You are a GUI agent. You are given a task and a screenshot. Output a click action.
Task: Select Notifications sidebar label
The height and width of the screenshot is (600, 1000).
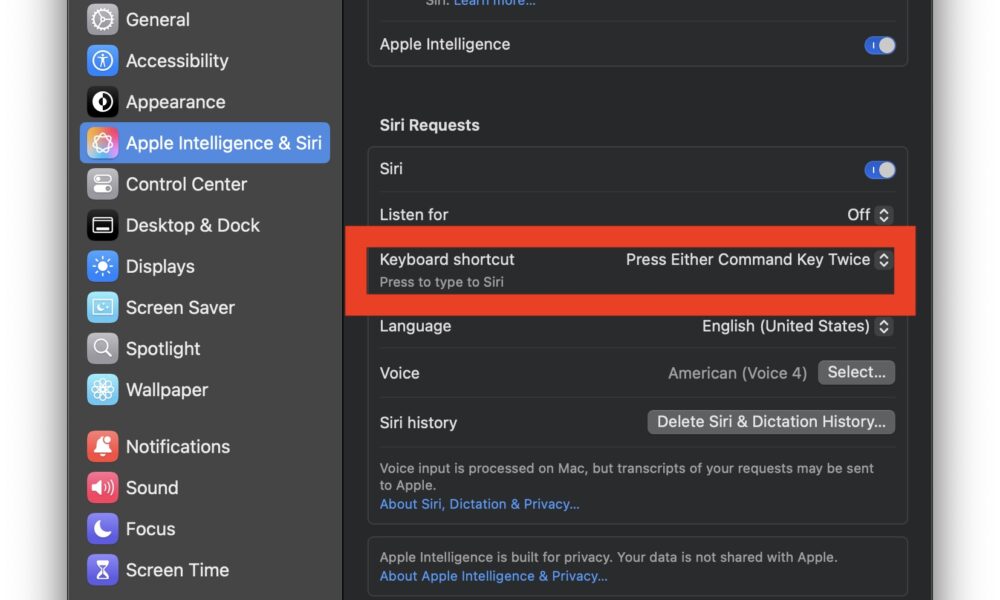pos(177,446)
